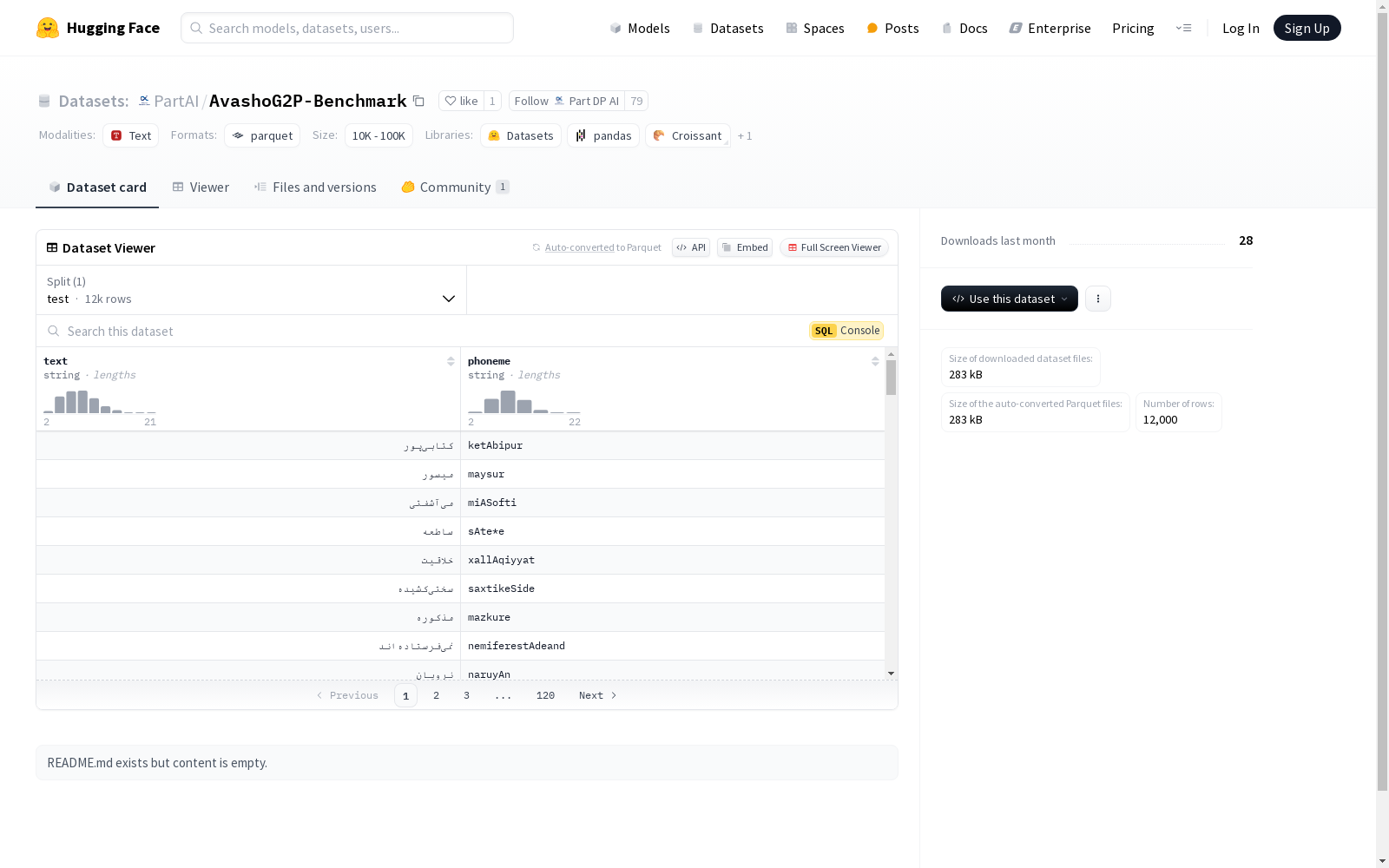Go to Next page
Image resolution: width=1389 pixels, height=868 pixels.
click(x=598, y=695)
